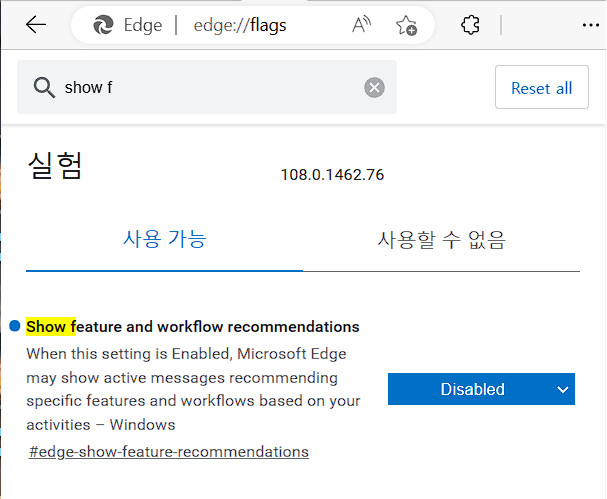Go back with the browser back arrow
607x499 pixels.
click(36, 25)
